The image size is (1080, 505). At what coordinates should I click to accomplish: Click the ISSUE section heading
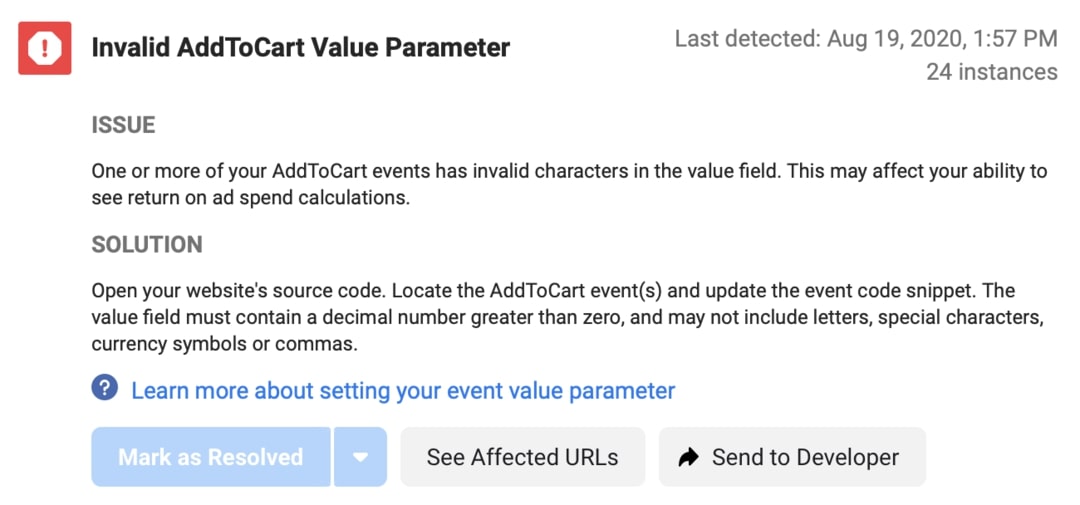123,125
